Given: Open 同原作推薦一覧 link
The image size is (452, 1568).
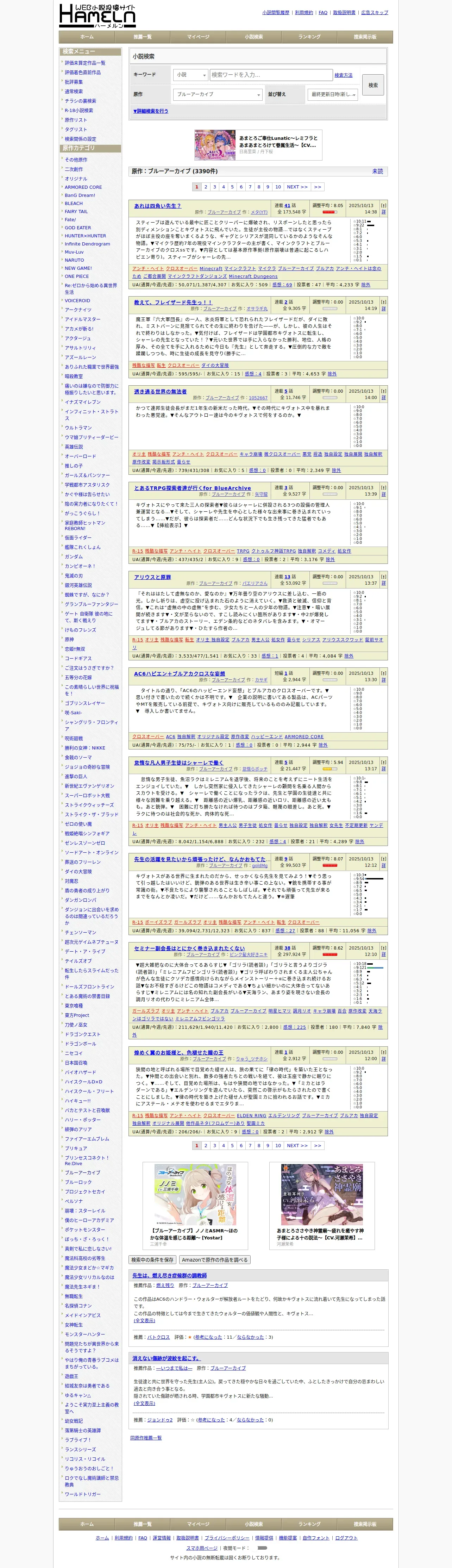Looking at the screenshot, I should point(146,1437).
